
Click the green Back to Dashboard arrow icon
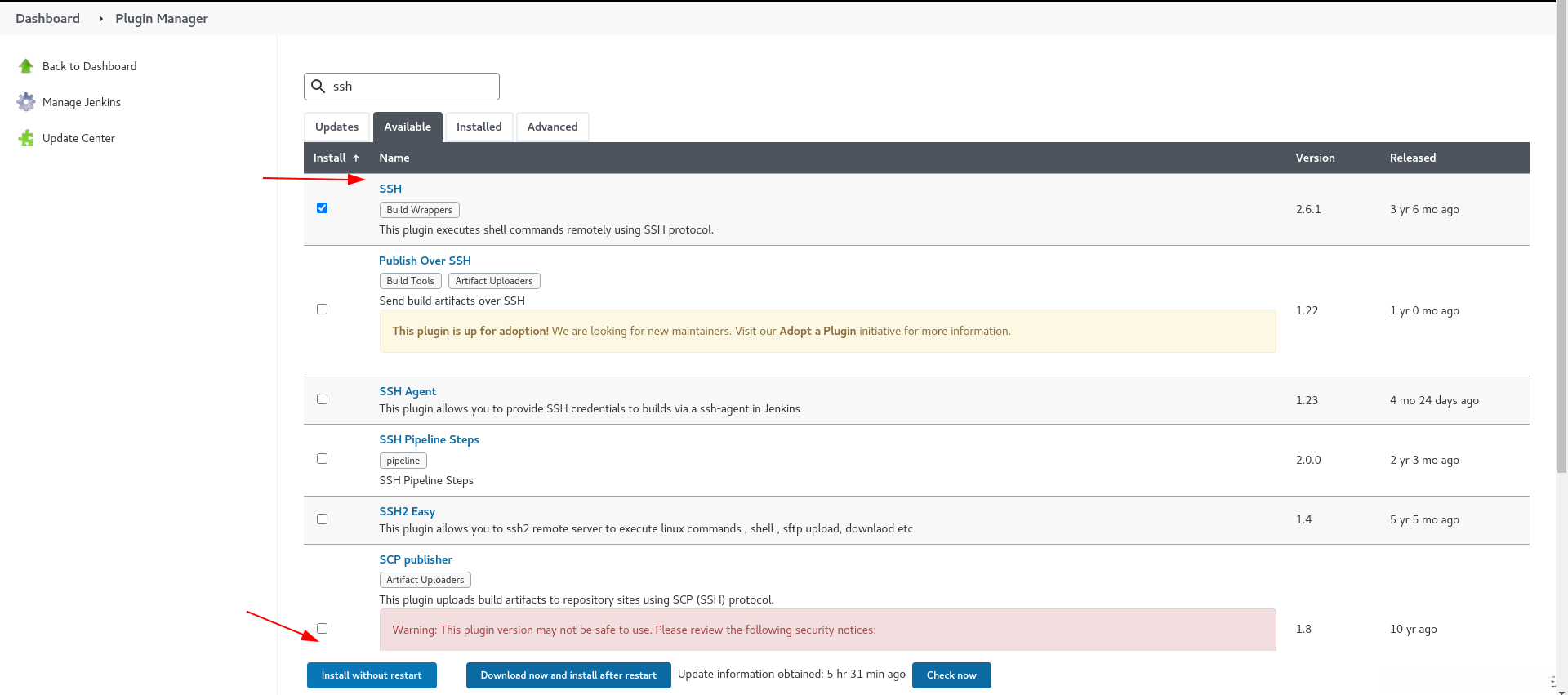tap(26, 66)
